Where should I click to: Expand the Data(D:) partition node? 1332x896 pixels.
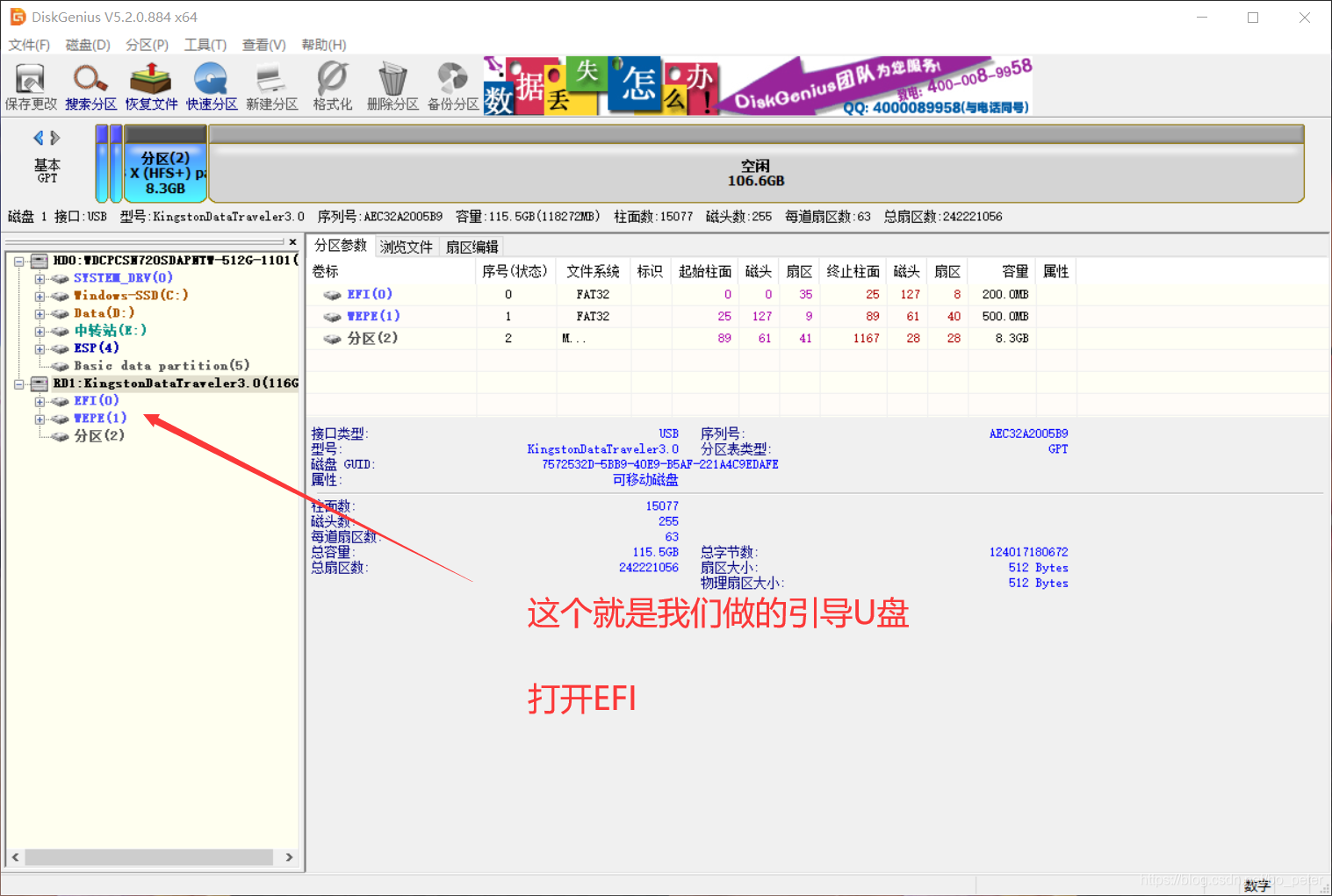pyautogui.click(x=40, y=313)
